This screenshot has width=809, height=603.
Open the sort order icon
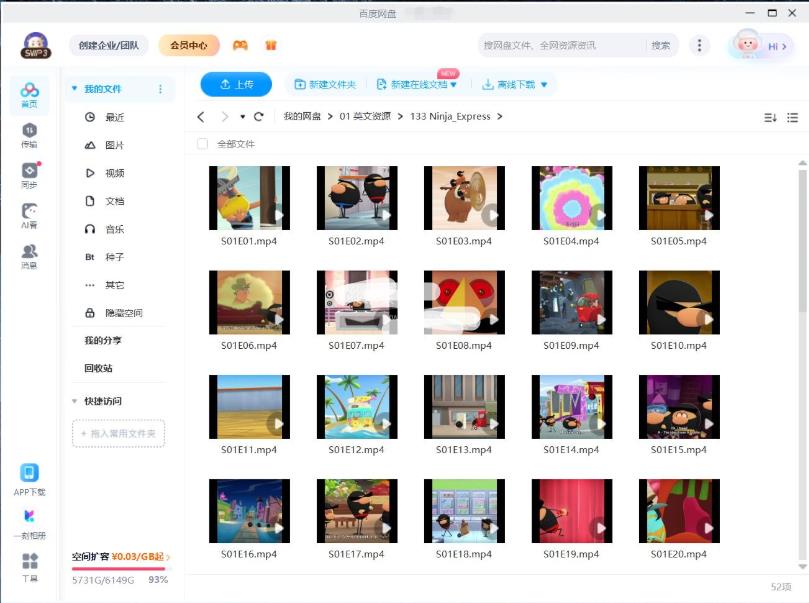770,118
